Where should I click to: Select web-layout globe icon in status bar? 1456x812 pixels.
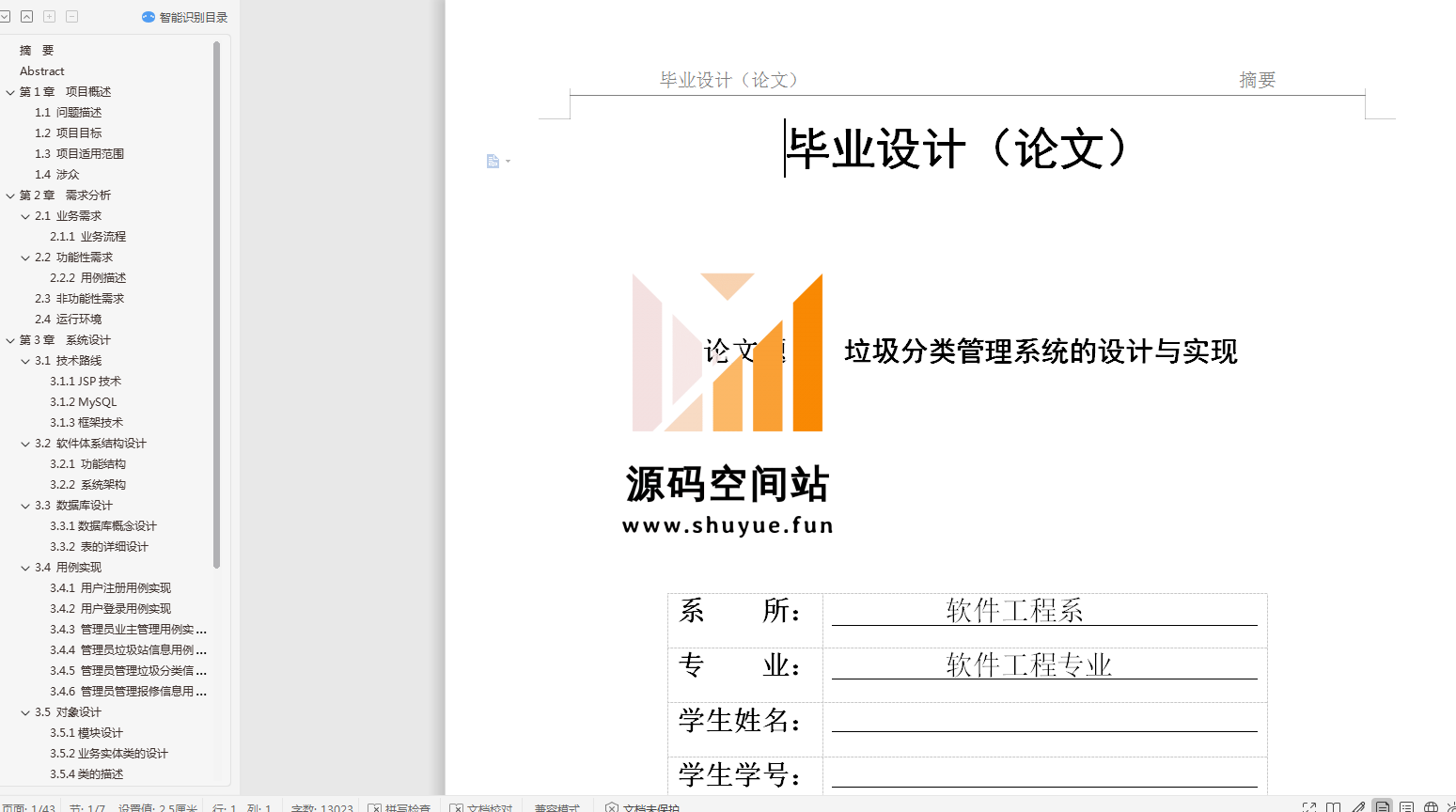point(1431,807)
